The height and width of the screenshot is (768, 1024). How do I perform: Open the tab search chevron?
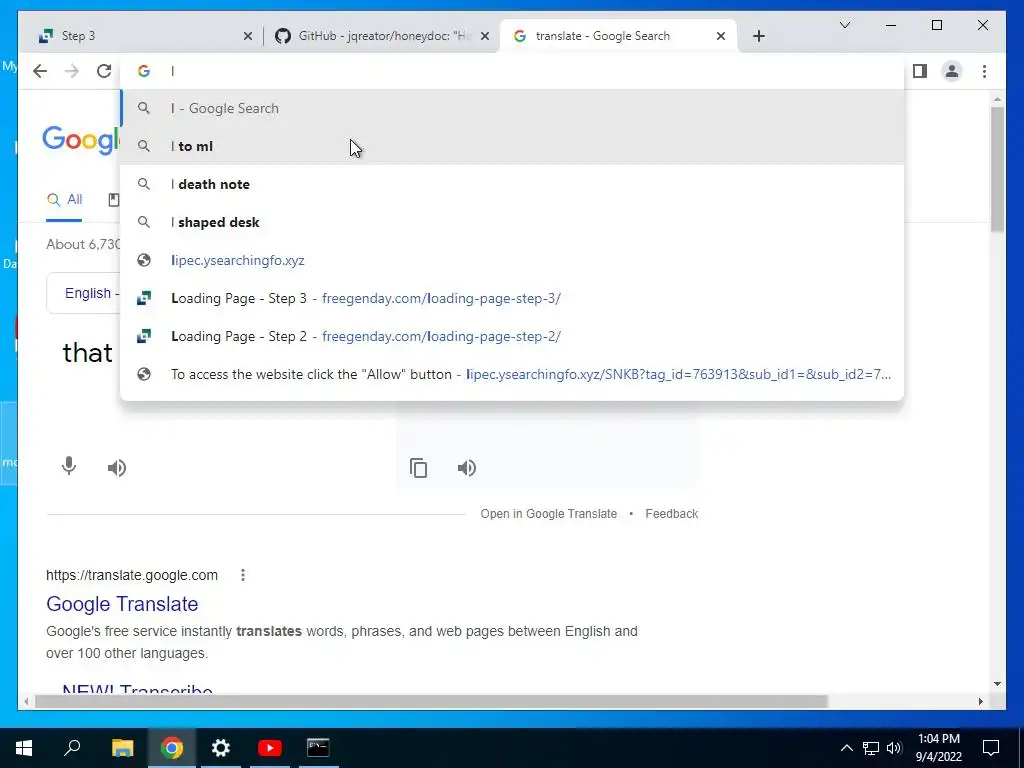coord(844,25)
